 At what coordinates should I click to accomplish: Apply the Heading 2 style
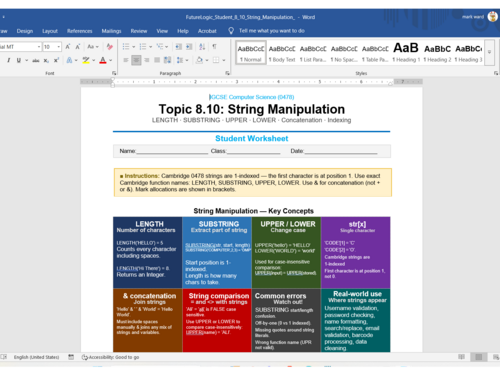[x=437, y=52]
